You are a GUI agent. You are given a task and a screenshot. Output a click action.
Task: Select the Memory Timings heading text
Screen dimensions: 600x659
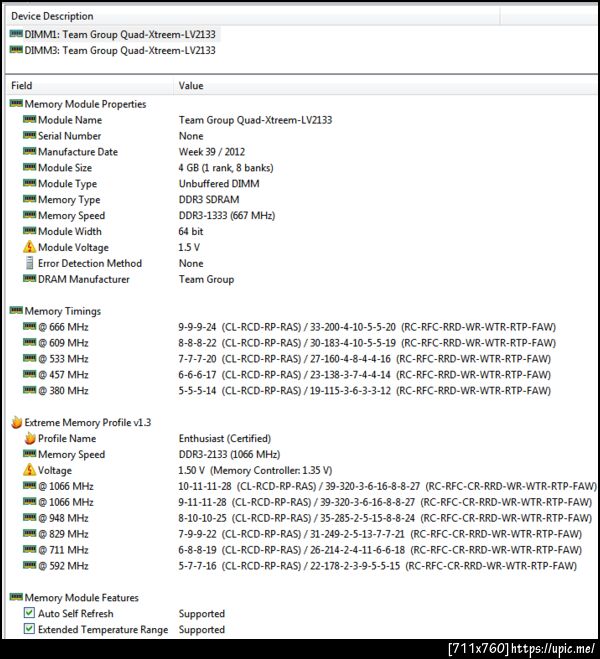click(63, 311)
